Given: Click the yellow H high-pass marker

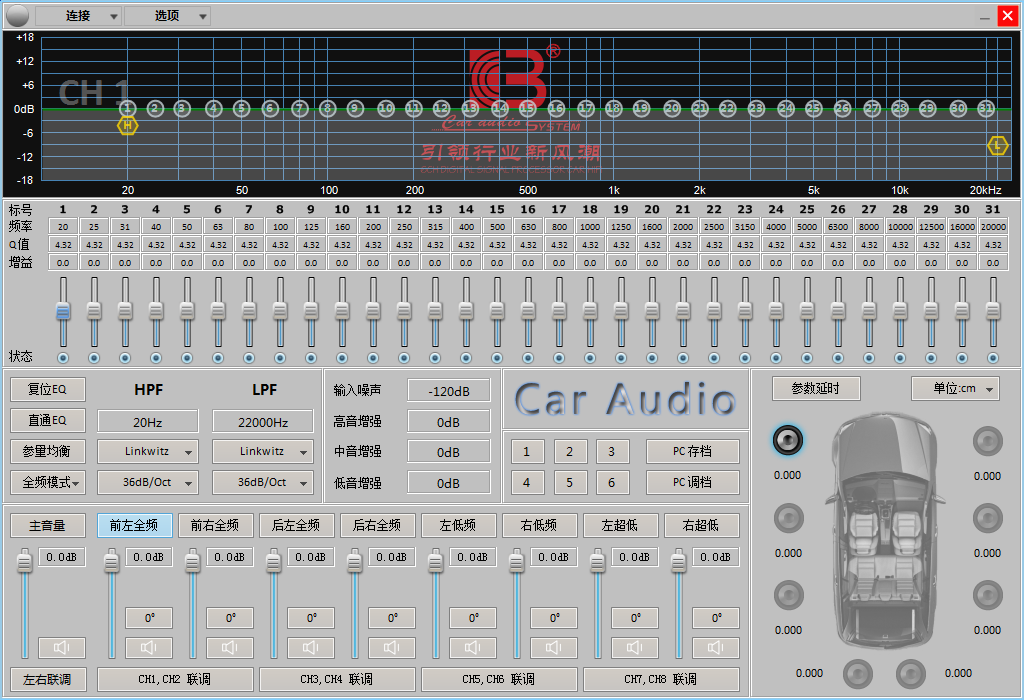Looking at the screenshot, I should pos(128,125).
